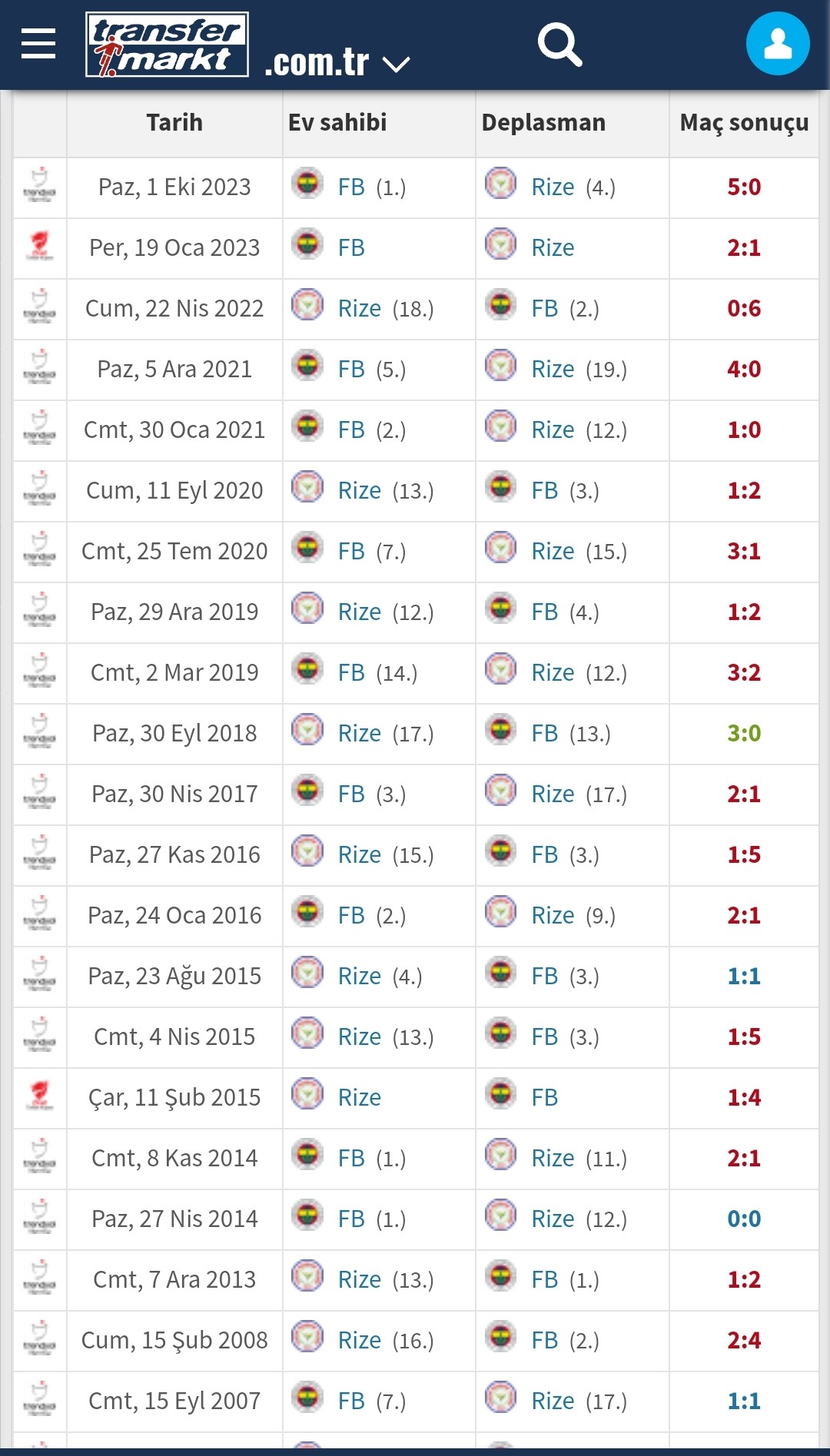Open the search magnifier icon
Viewport: 830px width, 1456px height.
click(x=559, y=45)
